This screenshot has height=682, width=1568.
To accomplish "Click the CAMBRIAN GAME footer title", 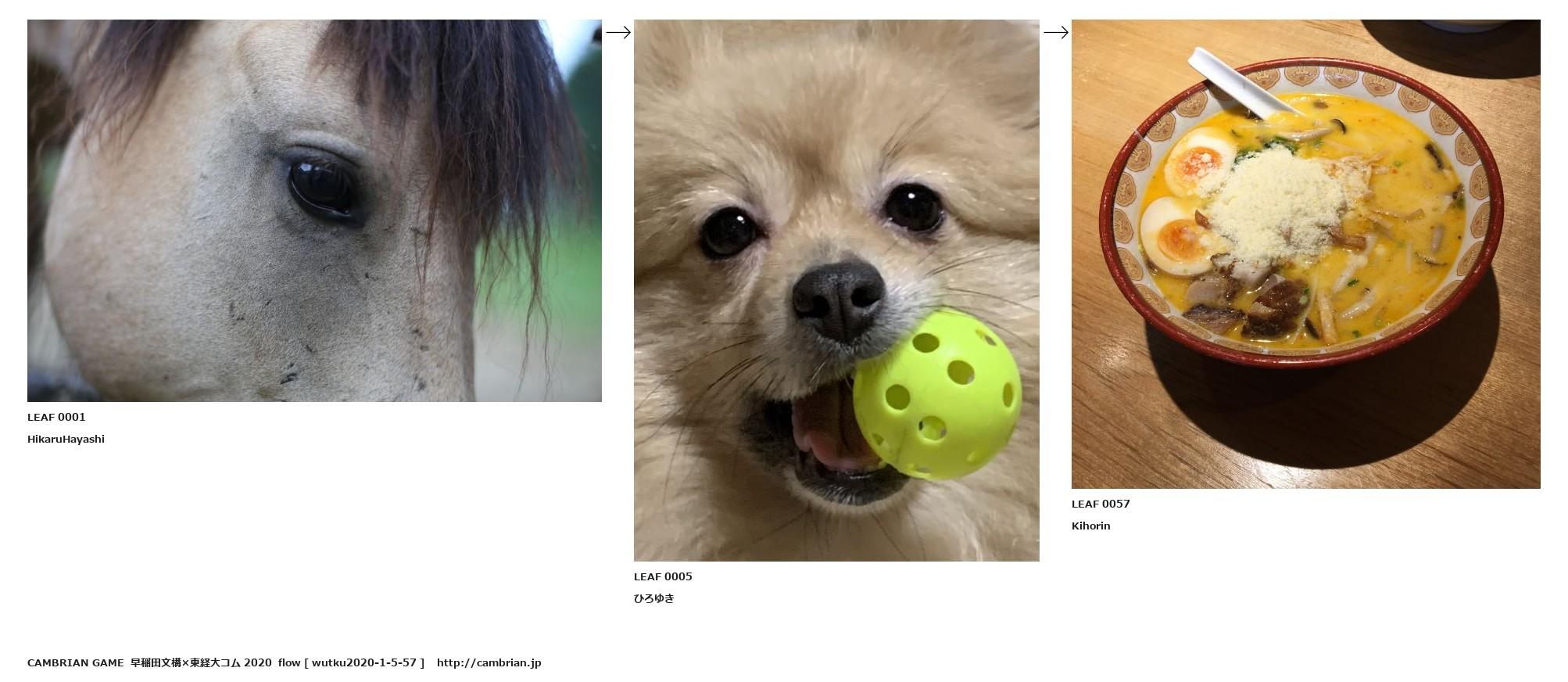I will [x=75, y=662].
